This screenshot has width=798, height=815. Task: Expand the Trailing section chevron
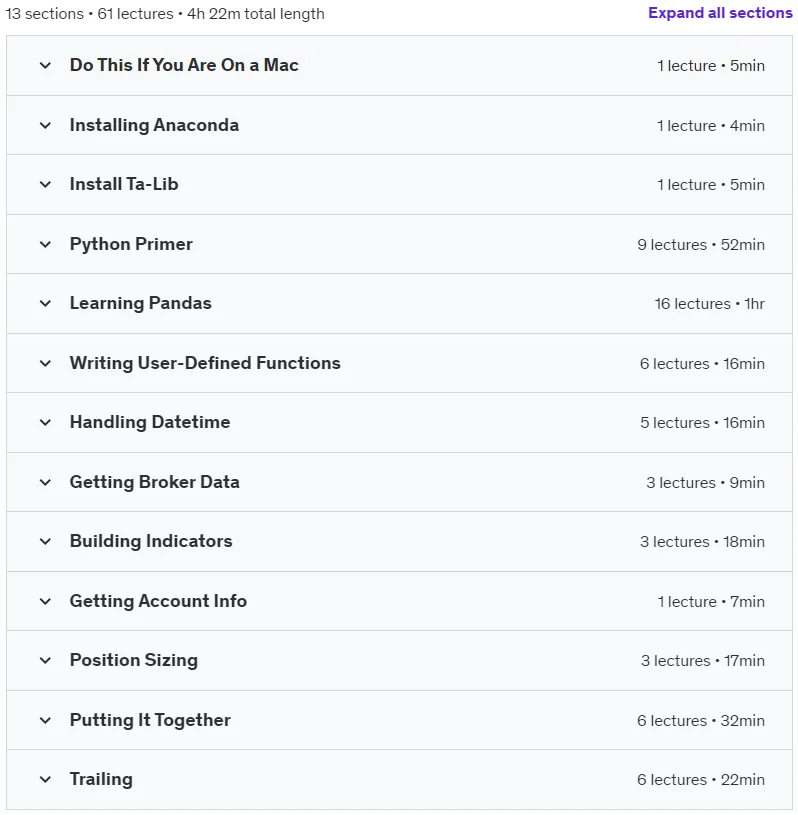45,780
